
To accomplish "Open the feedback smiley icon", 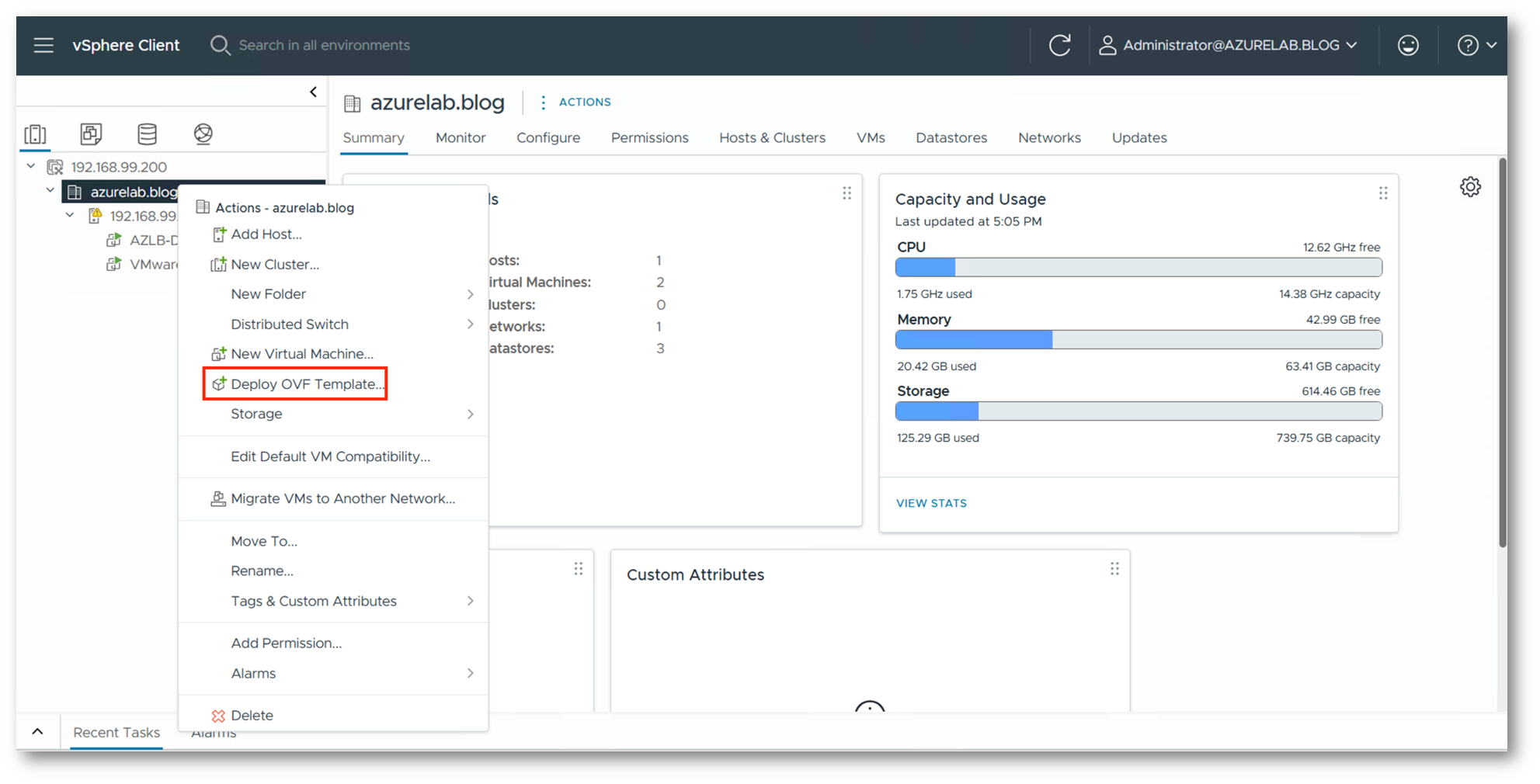I will (1407, 45).
